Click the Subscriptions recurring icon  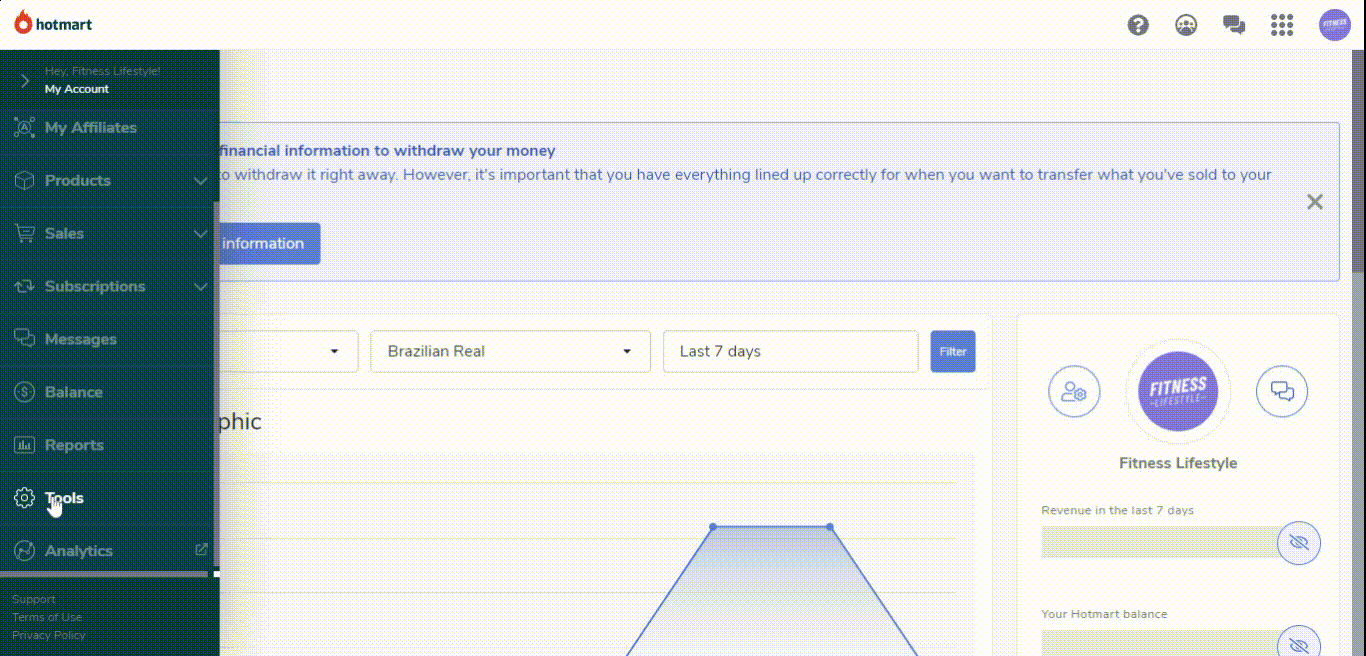(x=24, y=286)
